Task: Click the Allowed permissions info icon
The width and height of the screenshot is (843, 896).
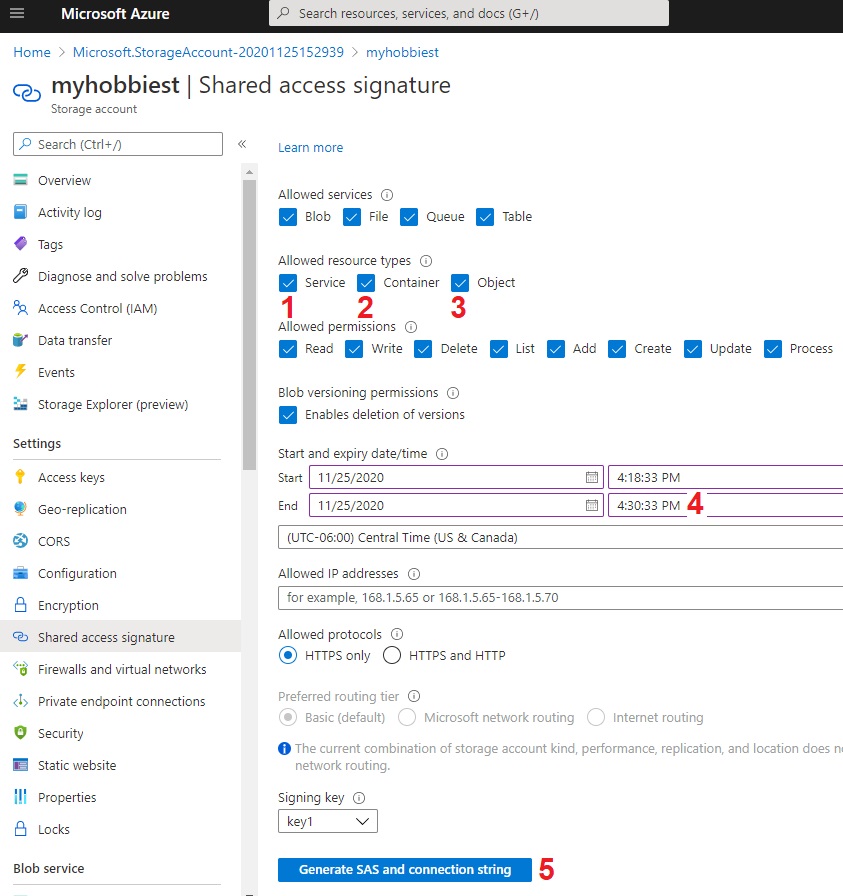Action: pos(411,327)
